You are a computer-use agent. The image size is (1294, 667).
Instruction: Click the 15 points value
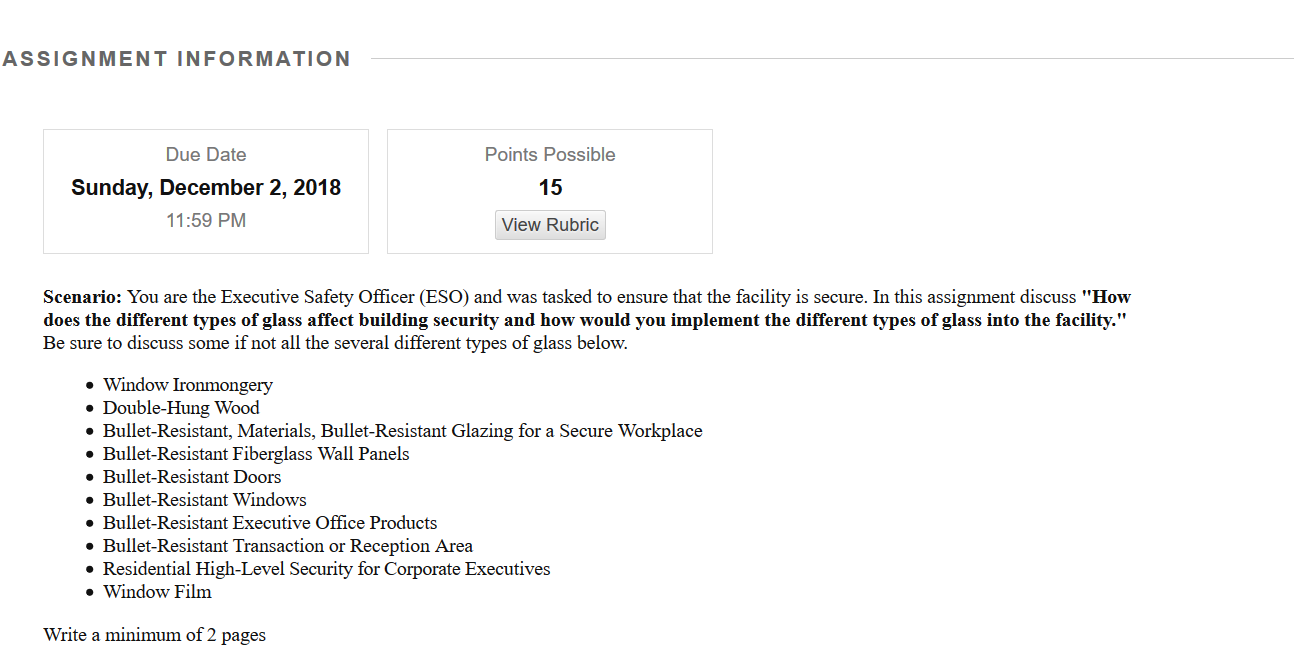click(550, 188)
